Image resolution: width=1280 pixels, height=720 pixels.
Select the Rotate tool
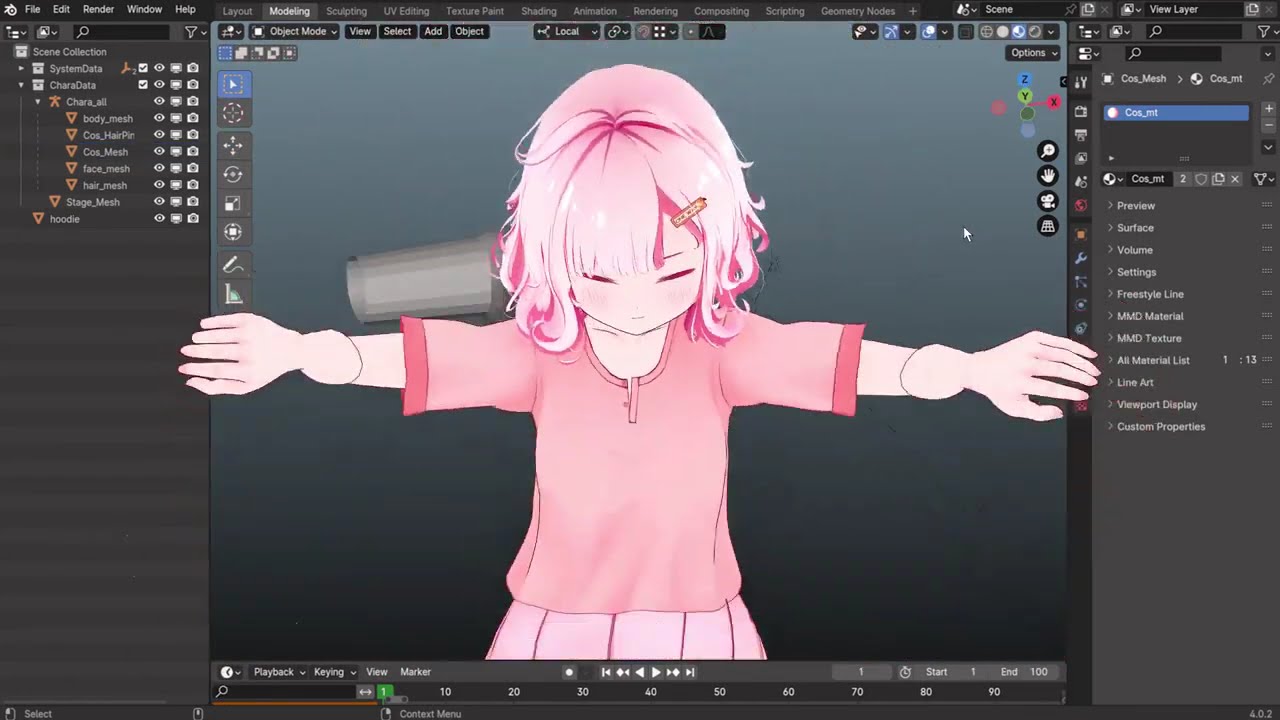click(x=233, y=174)
